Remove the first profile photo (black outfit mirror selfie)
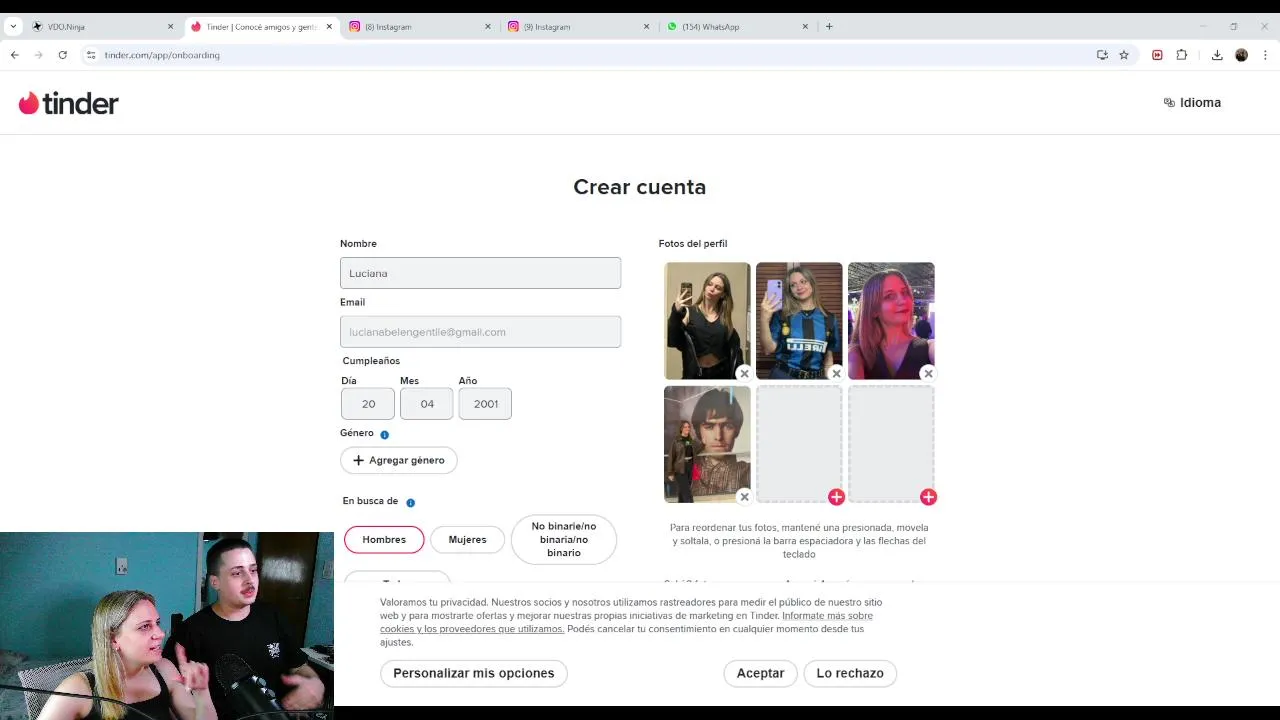The image size is (1280, 720). pyautogui.click(x=744, y=373)
